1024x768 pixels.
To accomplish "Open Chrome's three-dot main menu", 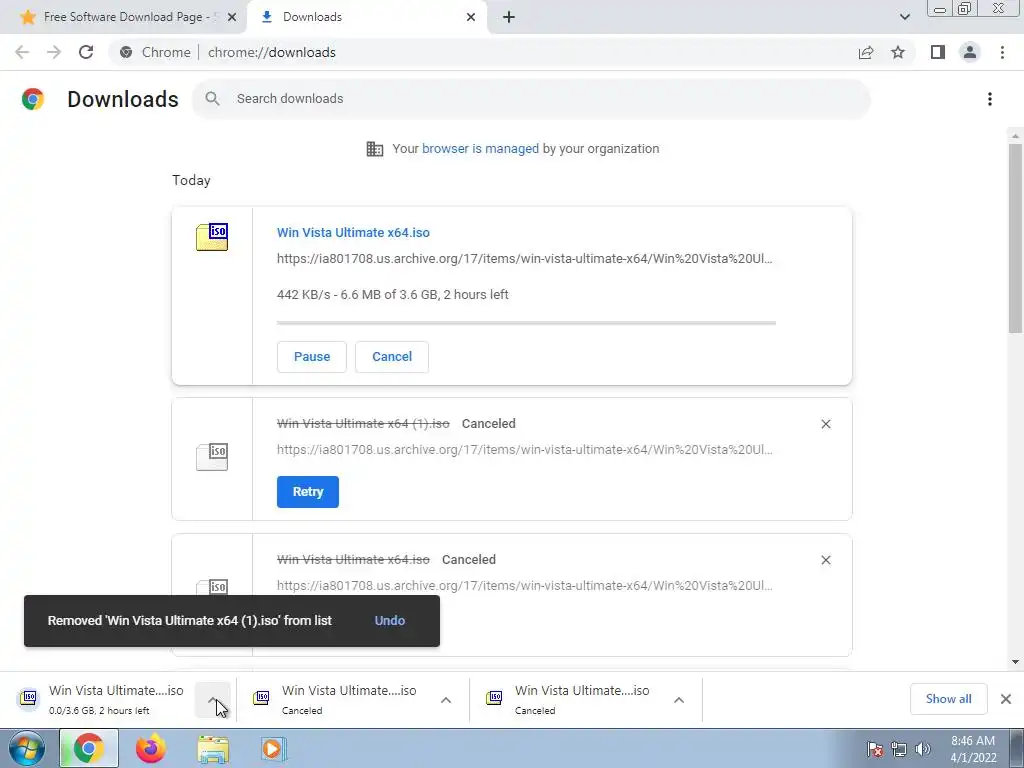I will (x=1002, y=52).
